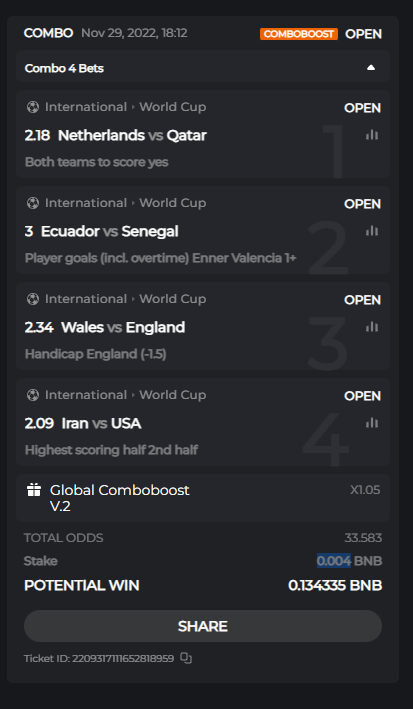Click the SHARE button
The height and width of the screenshot is (709, 413).
(x=203, y=626)
